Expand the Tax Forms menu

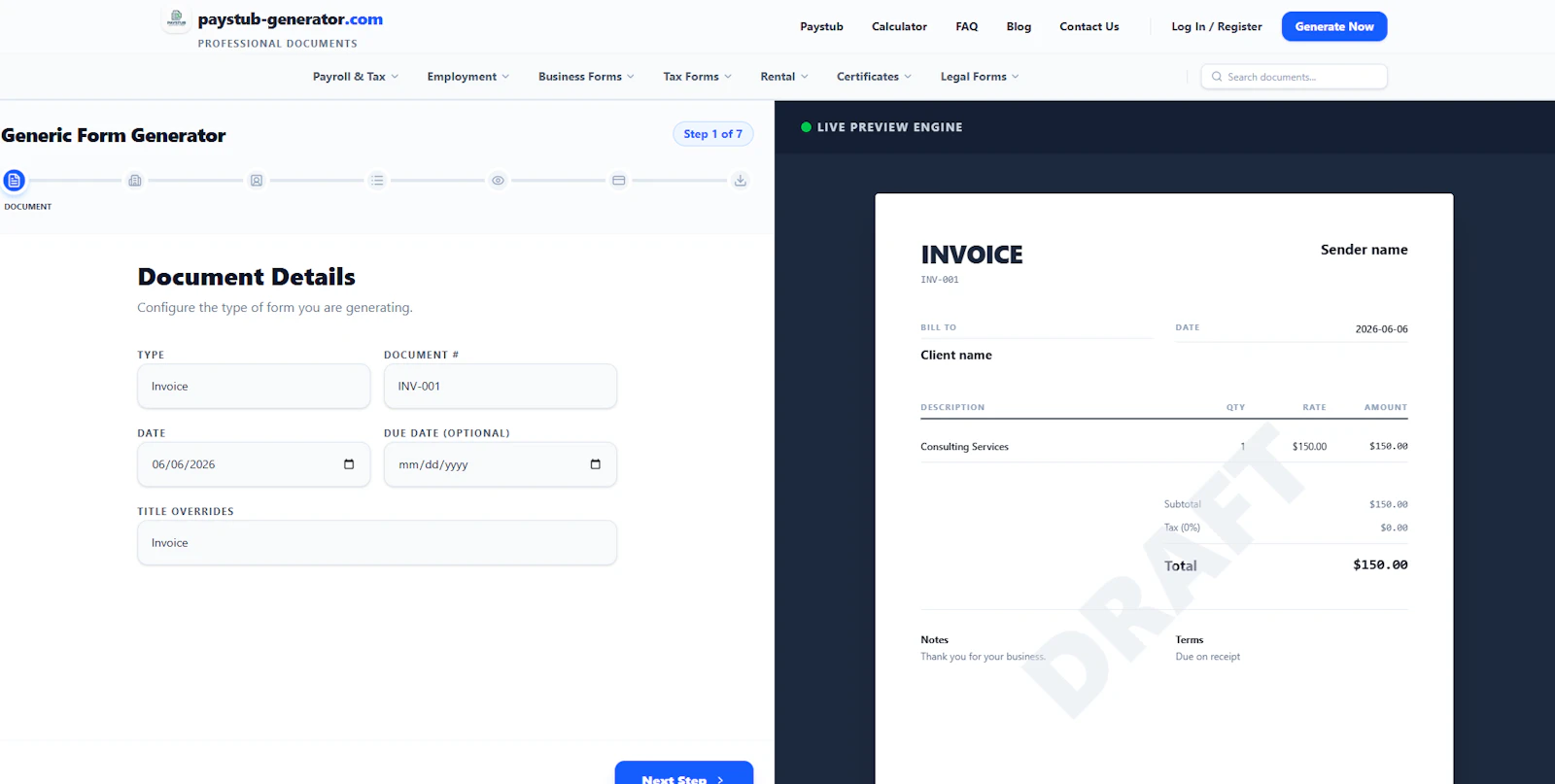pyautogui.click(x=697, y=77)
